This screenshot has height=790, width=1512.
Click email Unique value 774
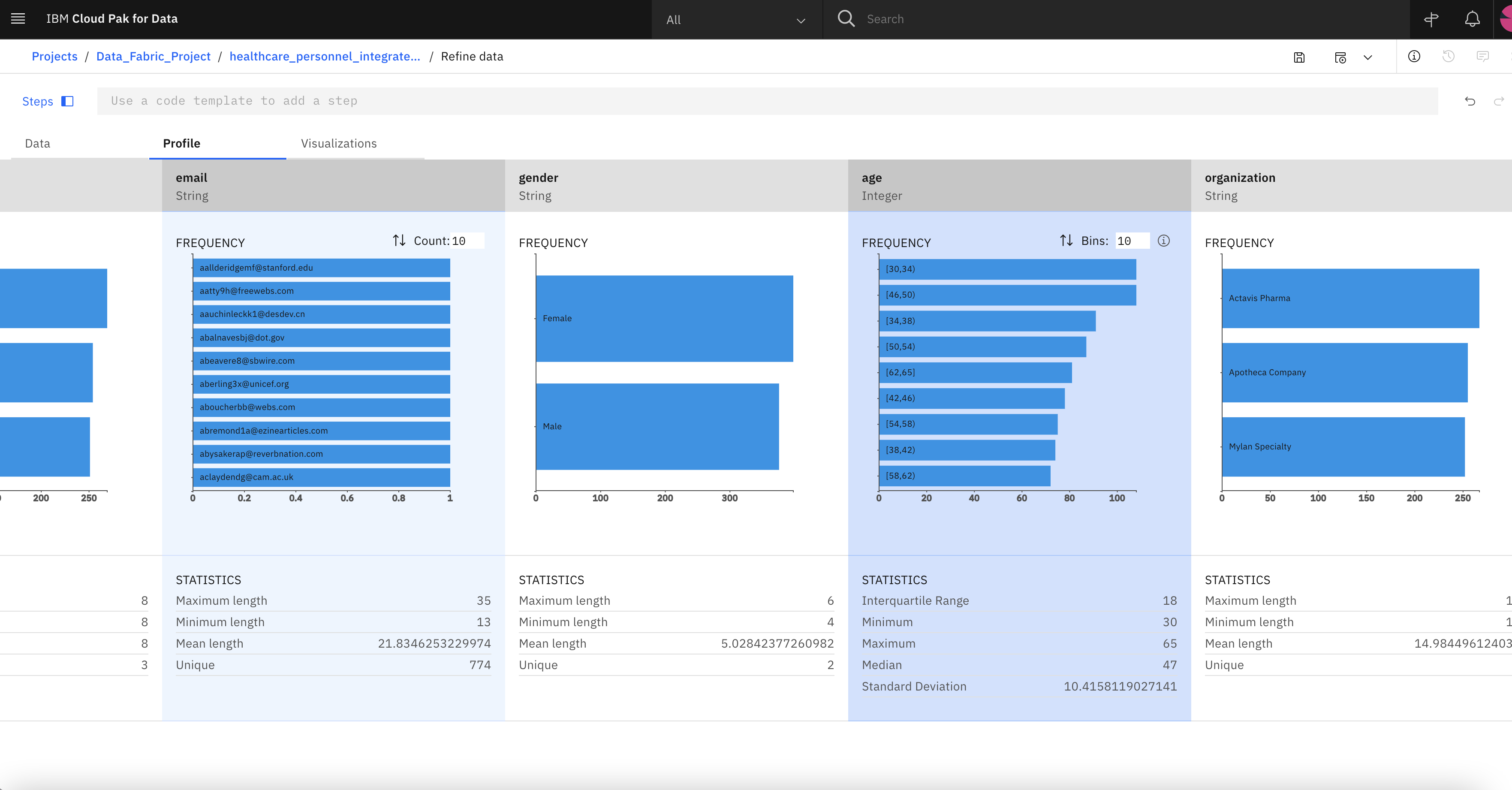479,665
